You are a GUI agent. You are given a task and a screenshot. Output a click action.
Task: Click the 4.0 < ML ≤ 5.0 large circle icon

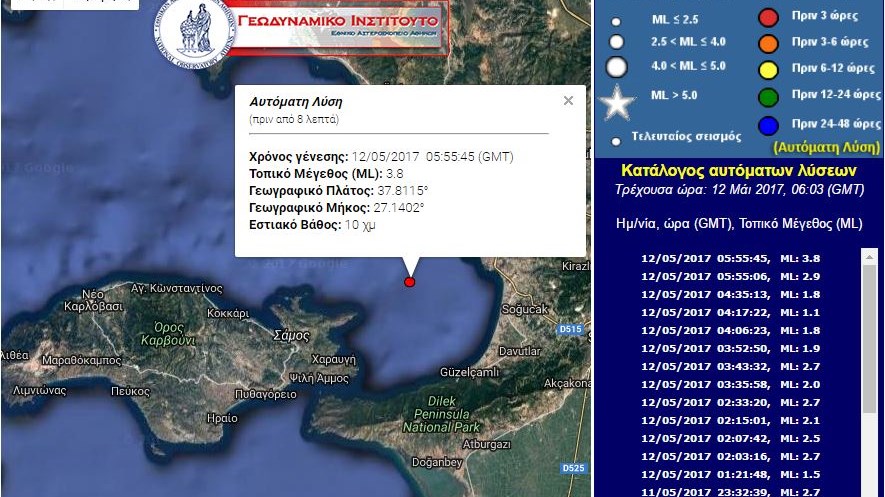[616, 67]
